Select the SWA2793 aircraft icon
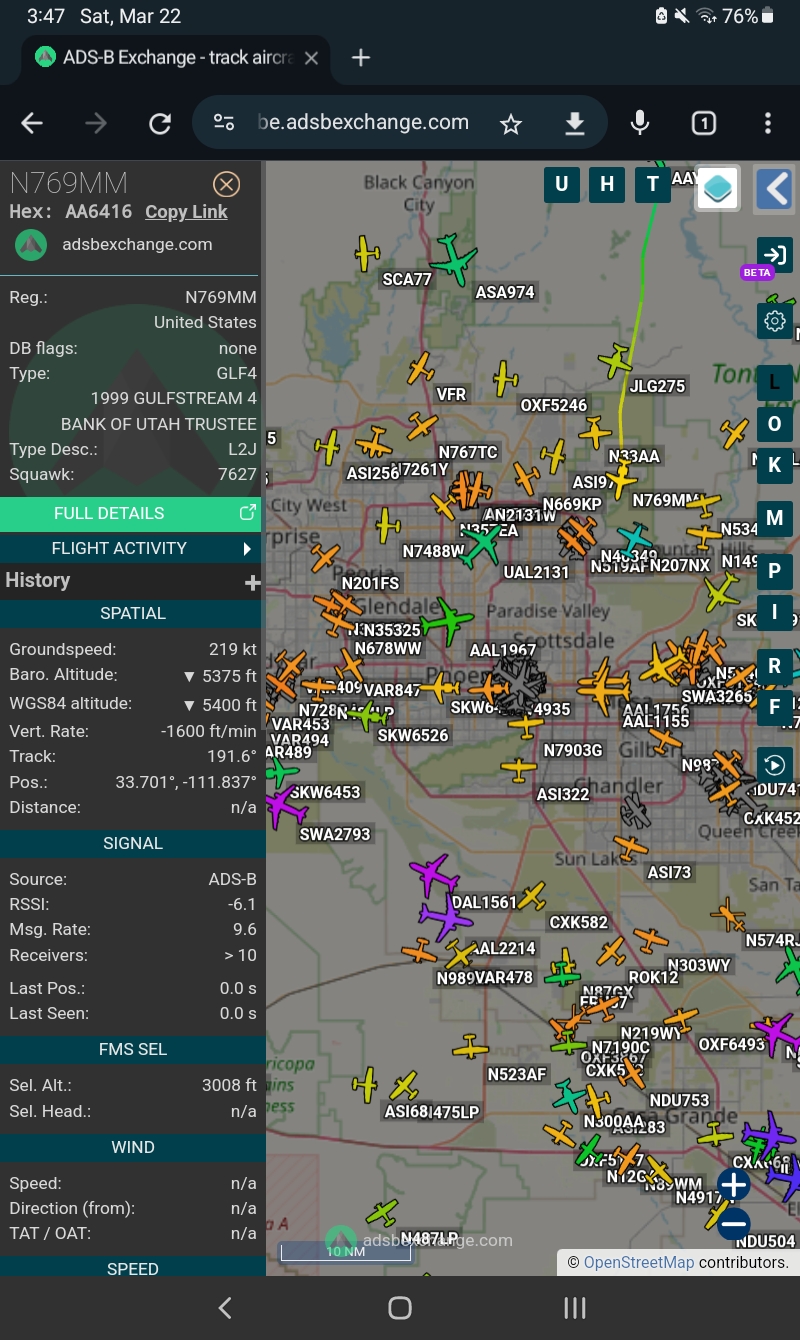 (x=287, y=806)
